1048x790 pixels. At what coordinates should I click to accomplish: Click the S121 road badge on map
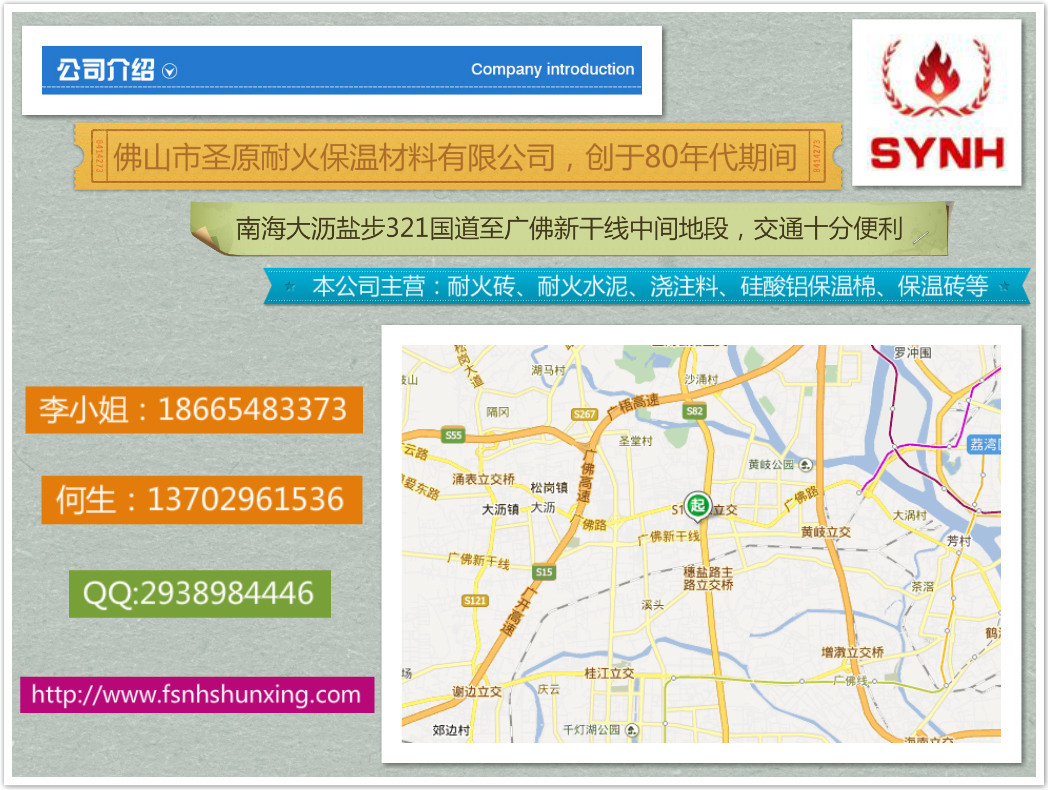pos(475,600)
